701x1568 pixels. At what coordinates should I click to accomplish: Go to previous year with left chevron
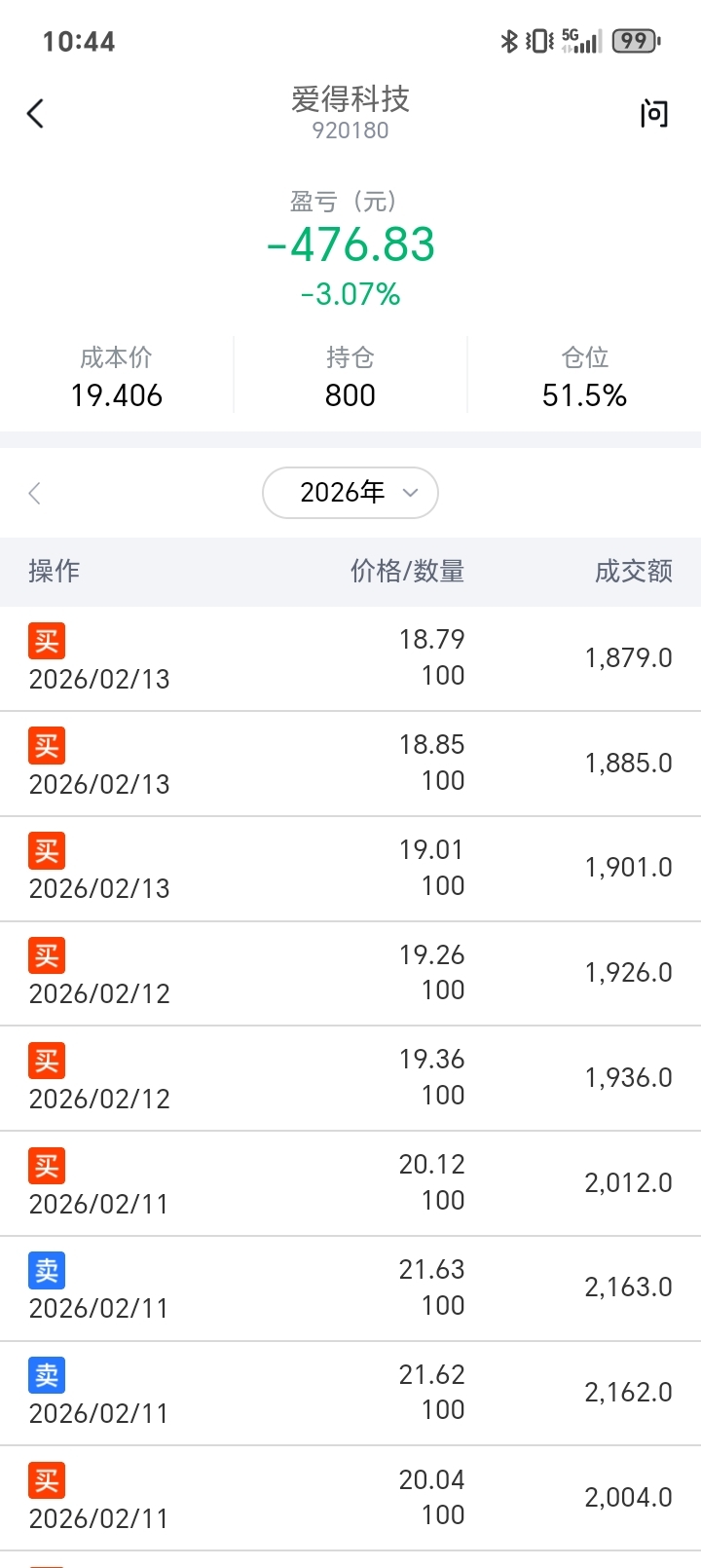[x=35, y=493]
